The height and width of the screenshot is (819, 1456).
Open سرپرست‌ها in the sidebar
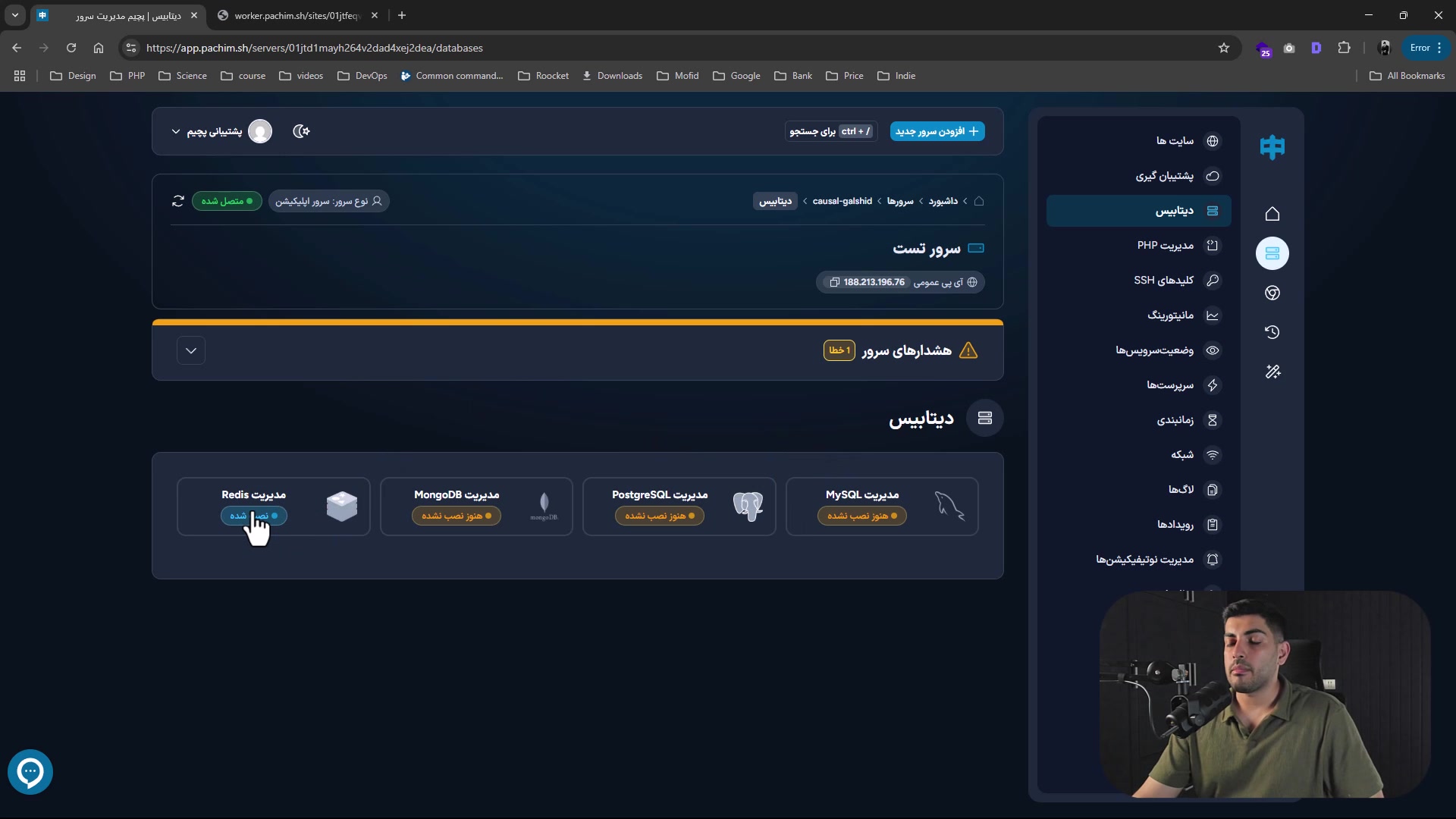[x=1138, y=385]
